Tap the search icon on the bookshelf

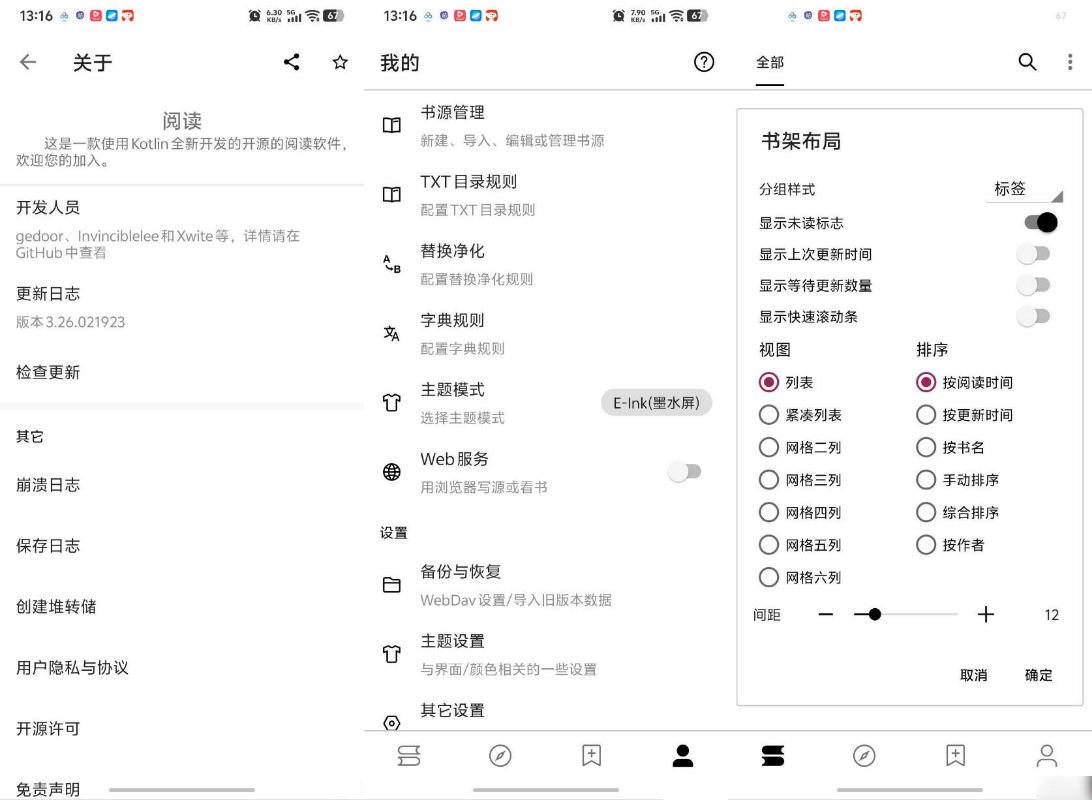1028,62
